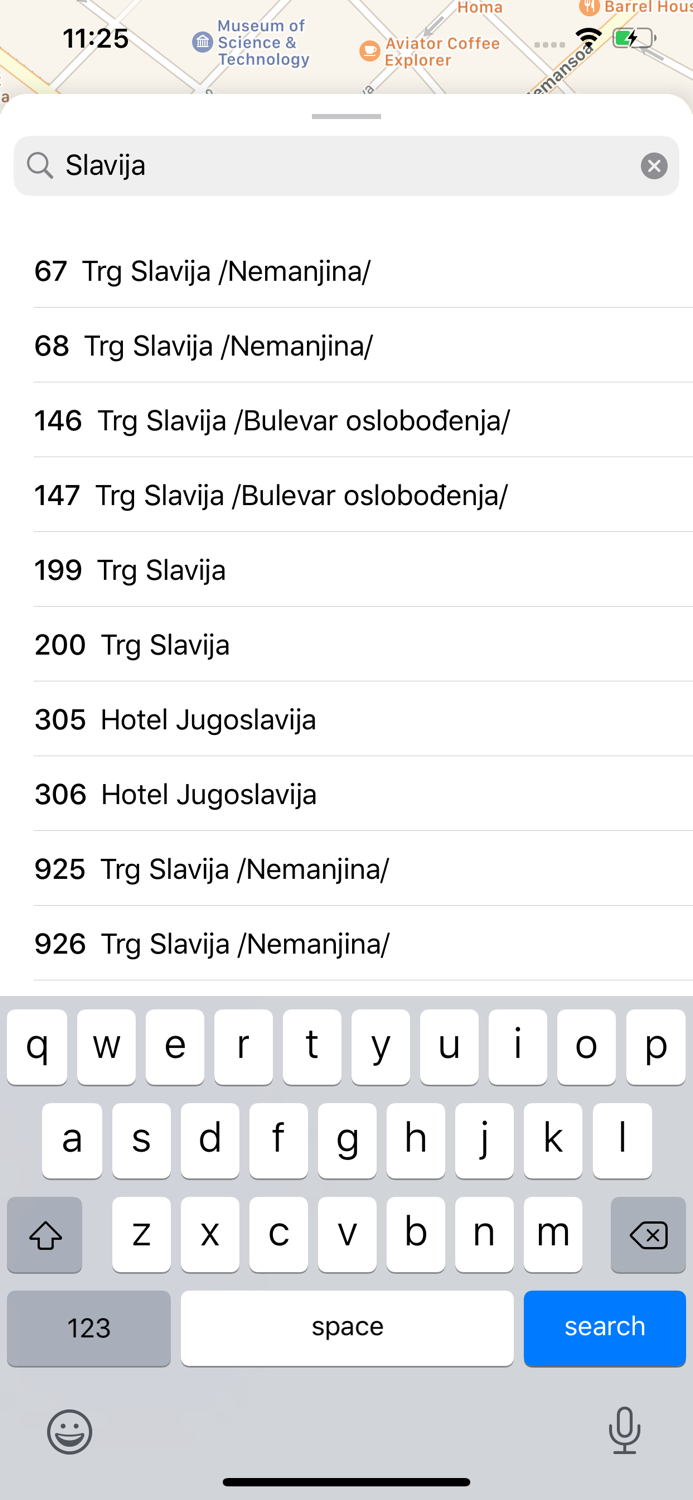This screenshot has width=693, height=1500.
Task: Focus the search field containing Slavija
Action: click(340, 166)
